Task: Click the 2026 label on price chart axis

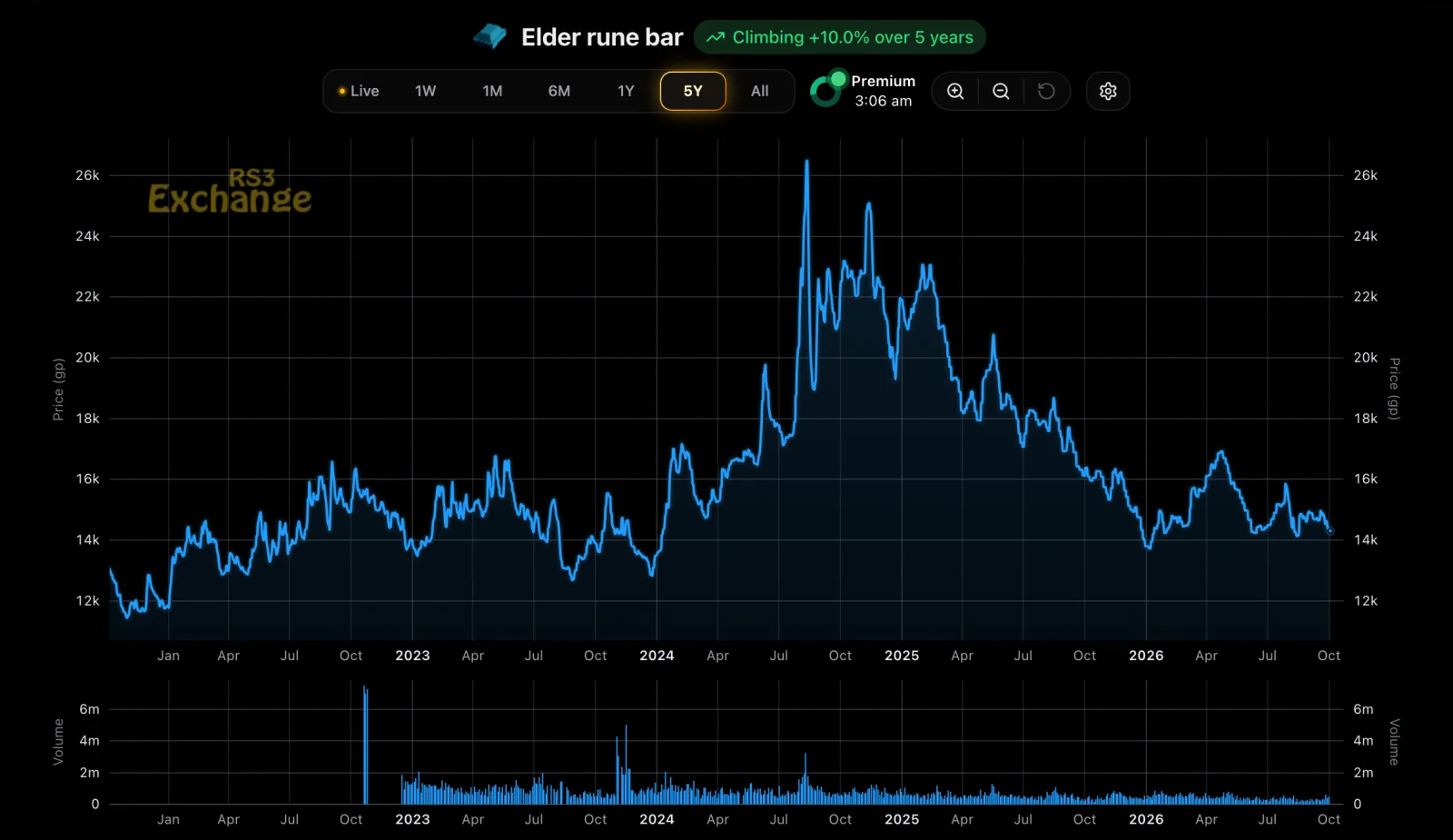Action: pyautogui.click(x=1146, y=656)
